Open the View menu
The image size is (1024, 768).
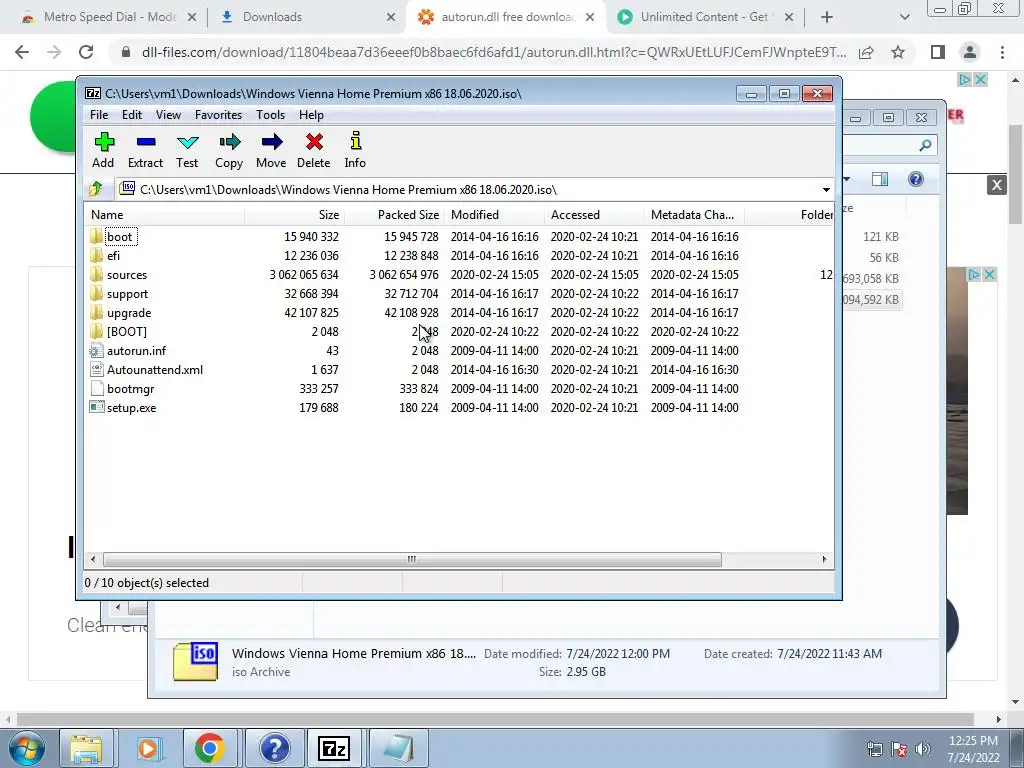pyautogui.click(x=168, y=114)
